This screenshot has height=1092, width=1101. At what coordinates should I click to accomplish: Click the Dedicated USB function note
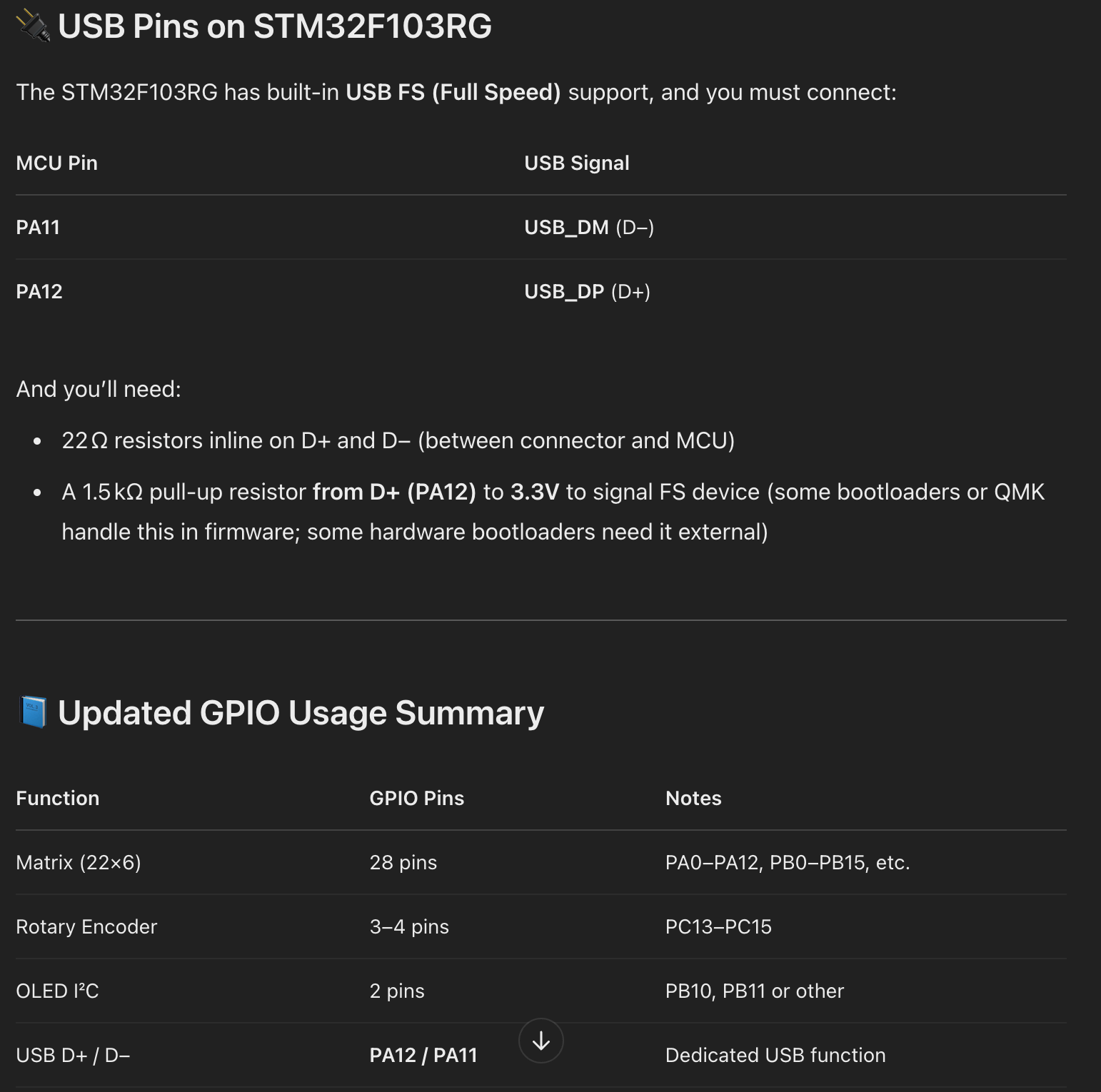(775, 1056)
